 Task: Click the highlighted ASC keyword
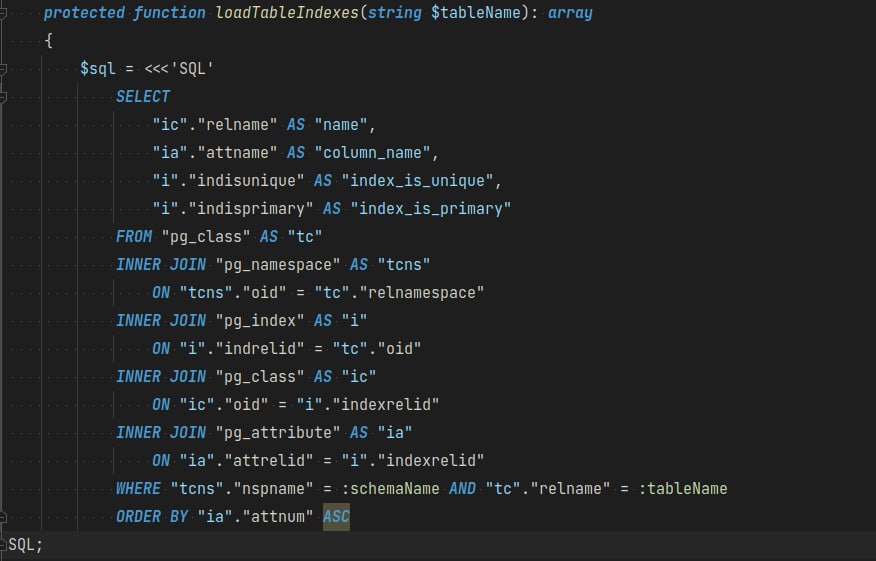(336, 516)
